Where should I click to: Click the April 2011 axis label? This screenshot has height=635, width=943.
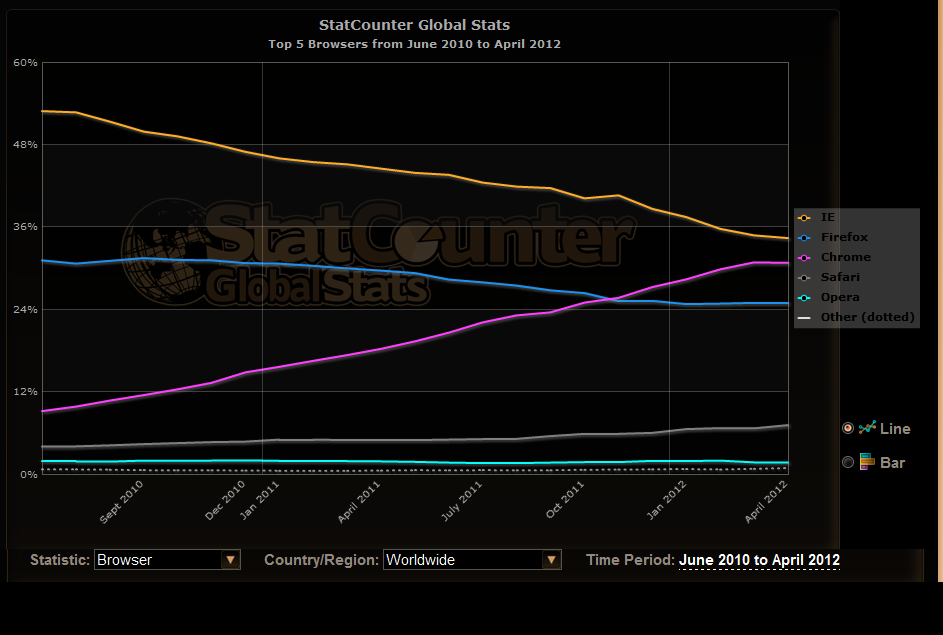click(359, 502)
